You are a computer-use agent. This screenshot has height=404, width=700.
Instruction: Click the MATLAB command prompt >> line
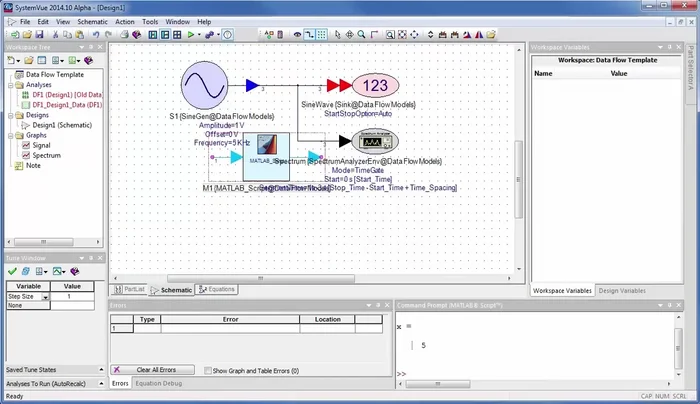click(x=401, y=374)
